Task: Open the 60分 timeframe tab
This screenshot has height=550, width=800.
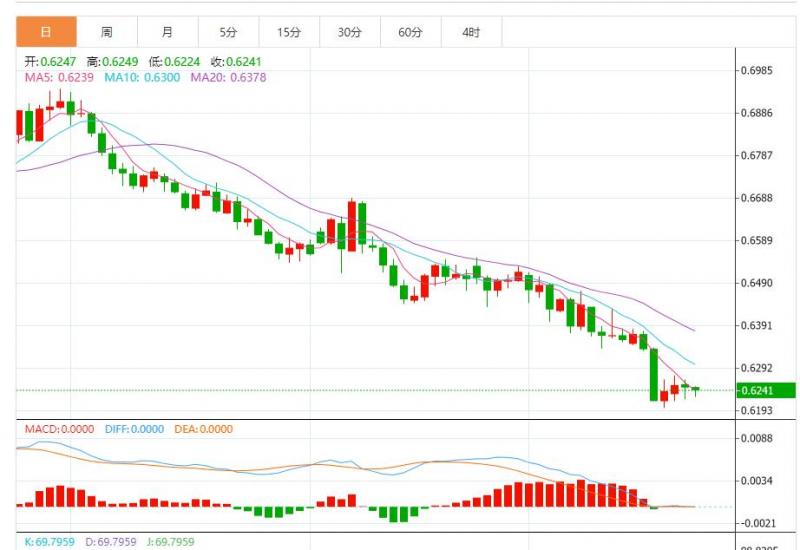Action: 411,32
